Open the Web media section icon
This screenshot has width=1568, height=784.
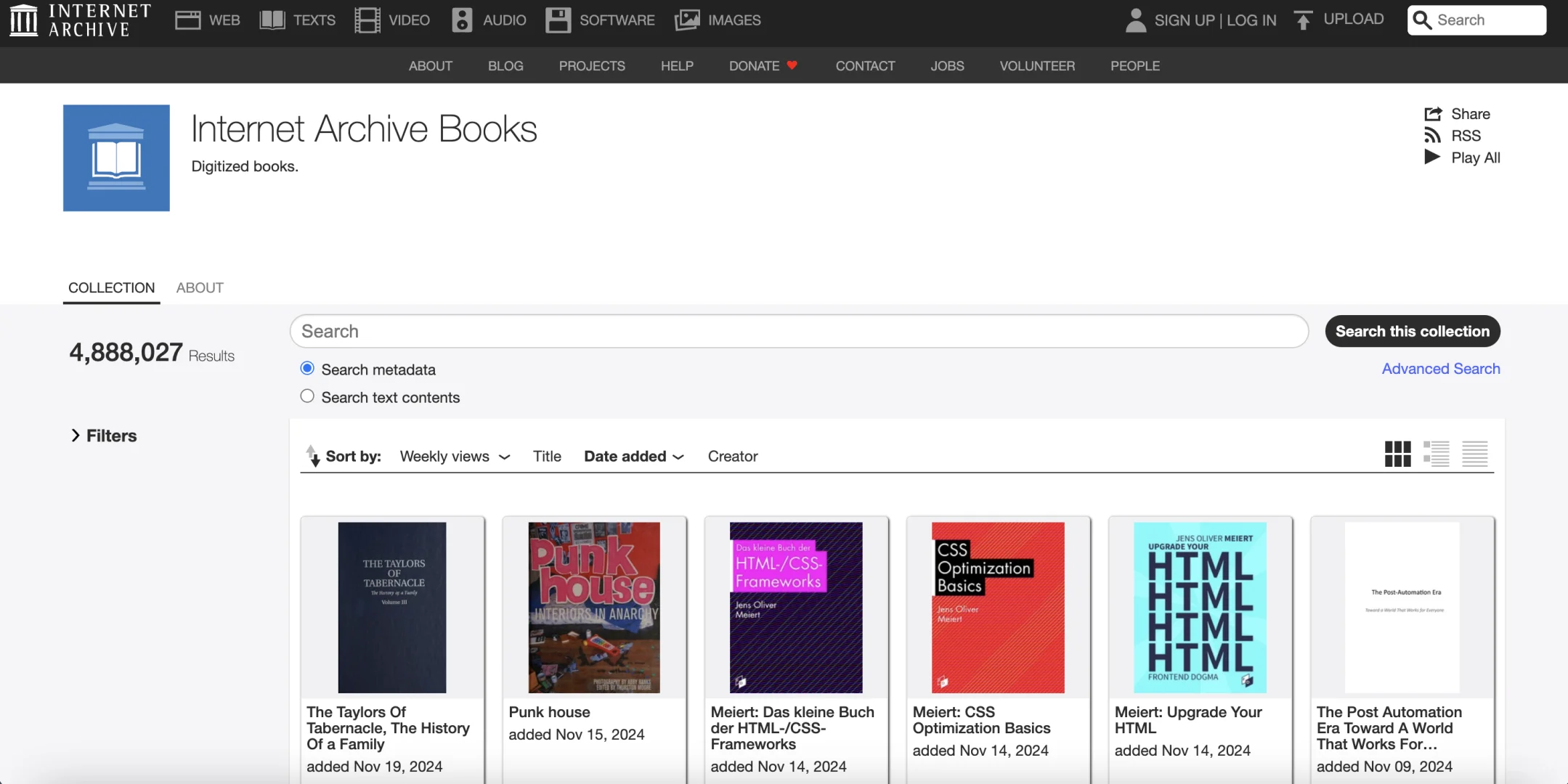point(187,20)
